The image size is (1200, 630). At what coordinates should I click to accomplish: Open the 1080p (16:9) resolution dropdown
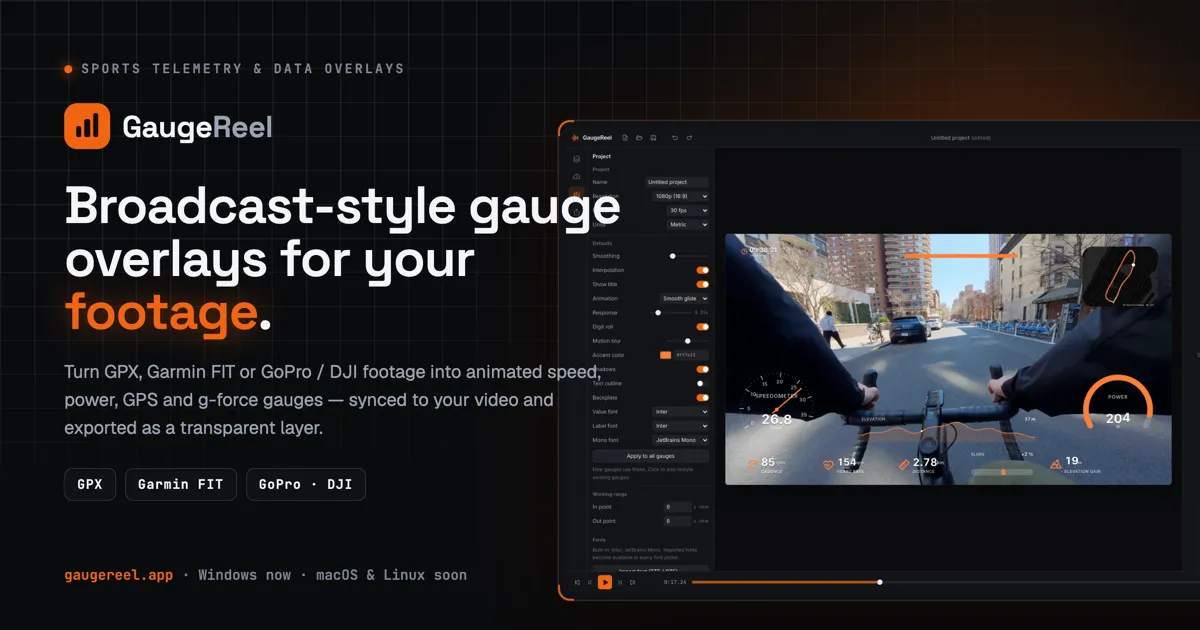[x=680, y=196]
